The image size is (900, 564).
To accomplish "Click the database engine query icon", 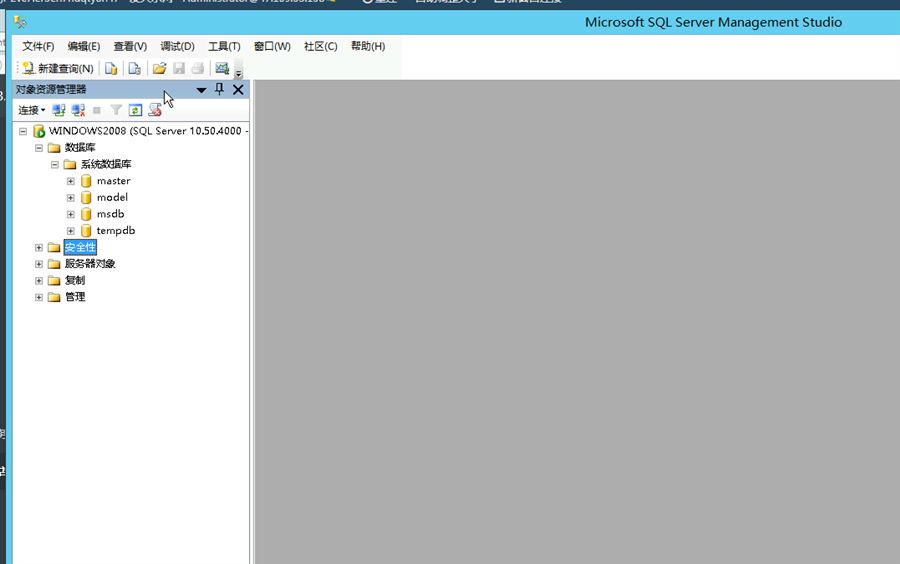I will [111, 69].
